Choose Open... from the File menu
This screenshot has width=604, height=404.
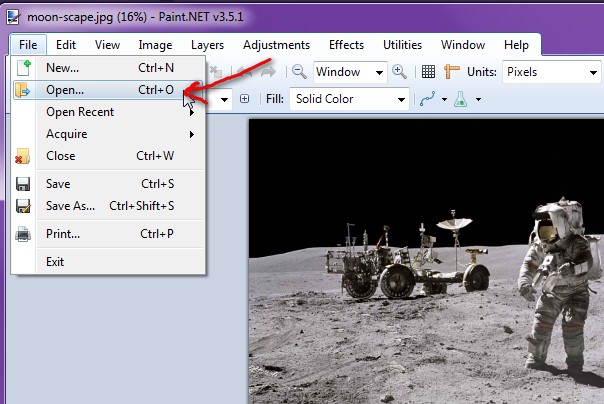pos(108,90)
